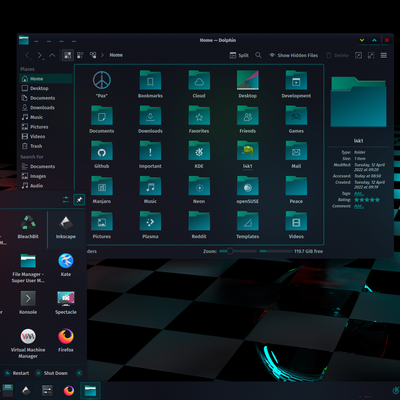This screenshot has height=400, width=400.
Task: Go forward with the Dolphin forward arrow
Action: click(40, 55)
